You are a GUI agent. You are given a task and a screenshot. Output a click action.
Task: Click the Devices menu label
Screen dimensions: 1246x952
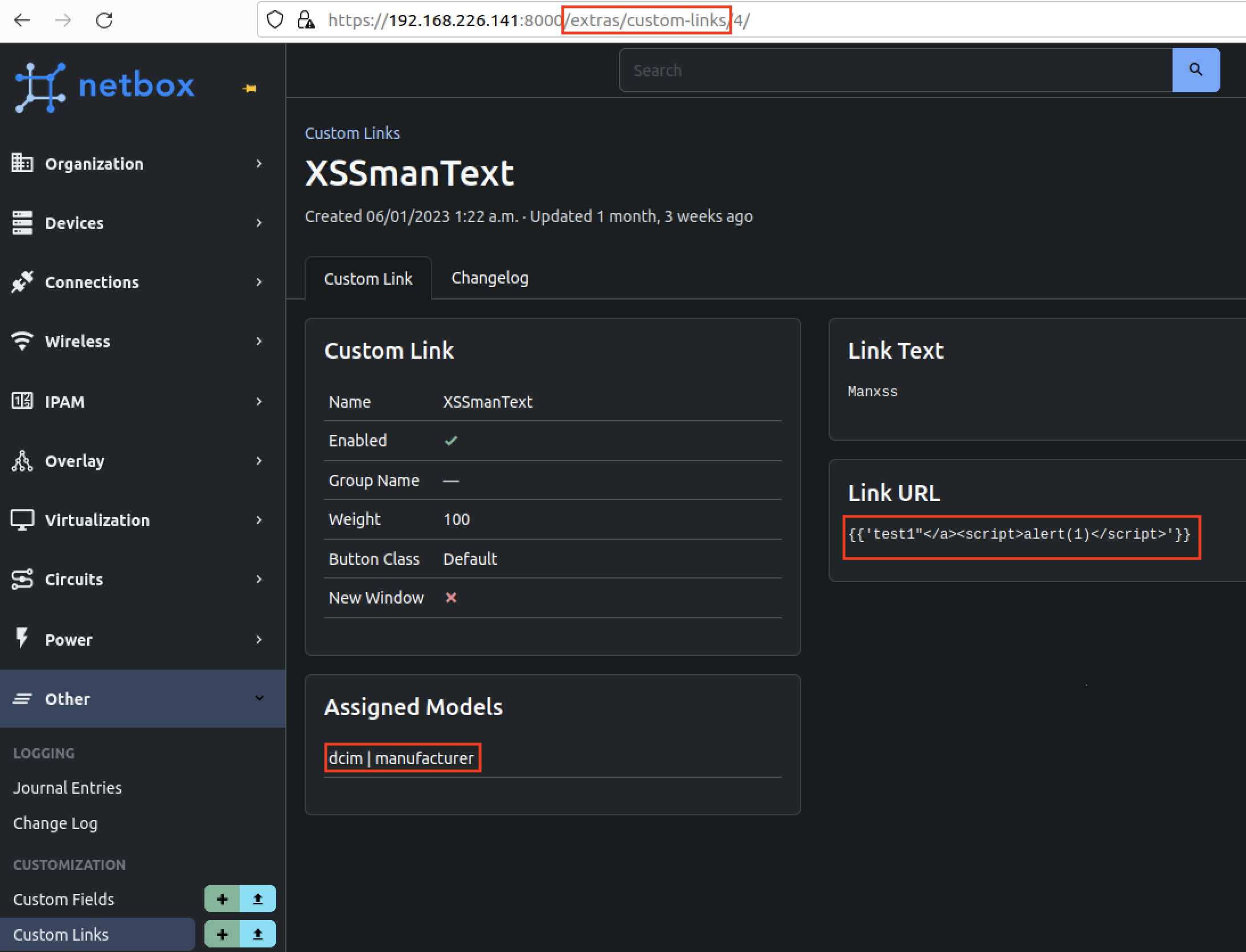[x=75, y=223]
